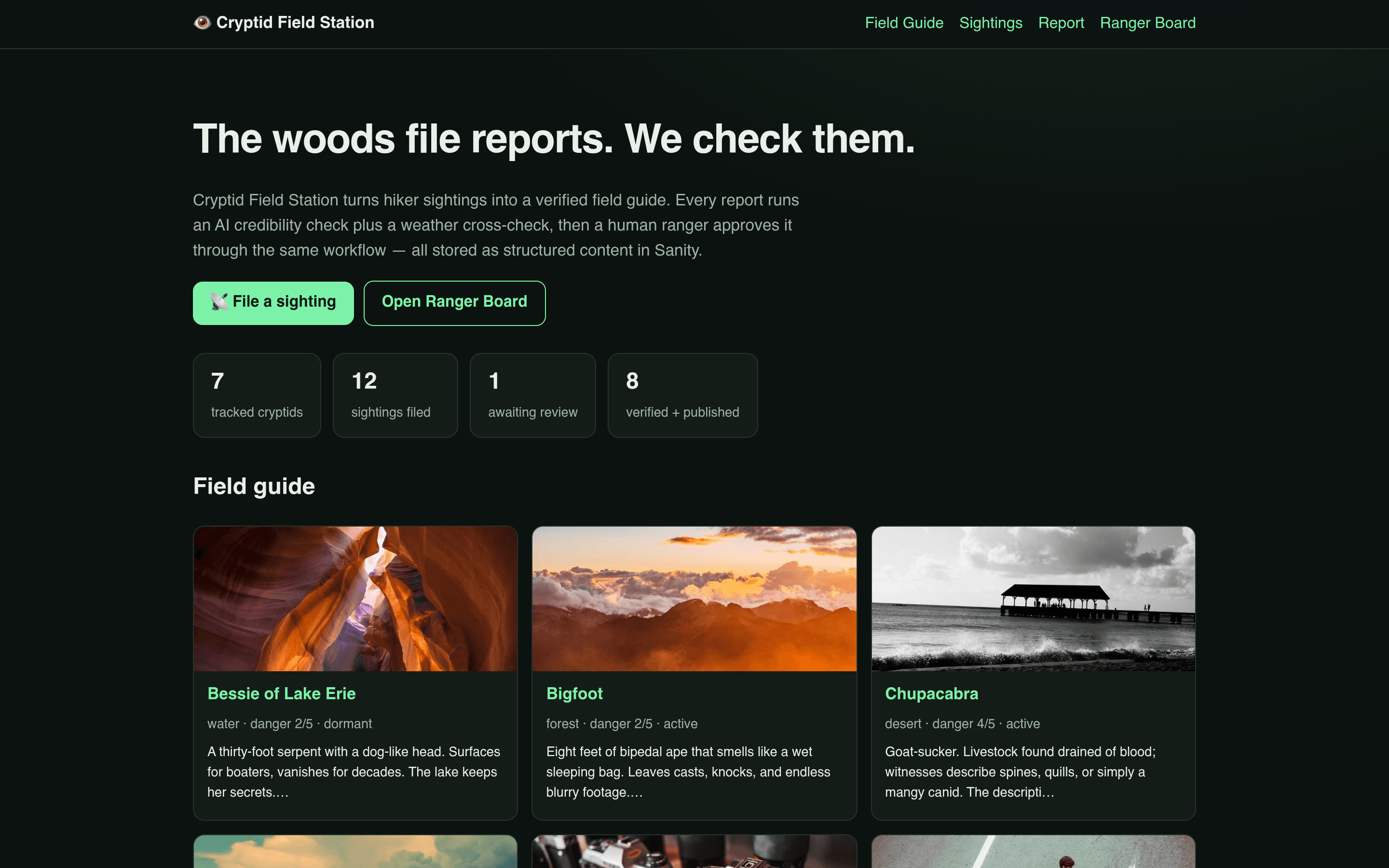The width and height of the screenshot is (1389, 868).
Task: Click the satellite icon on File a sighting
Action: (218, 301)
